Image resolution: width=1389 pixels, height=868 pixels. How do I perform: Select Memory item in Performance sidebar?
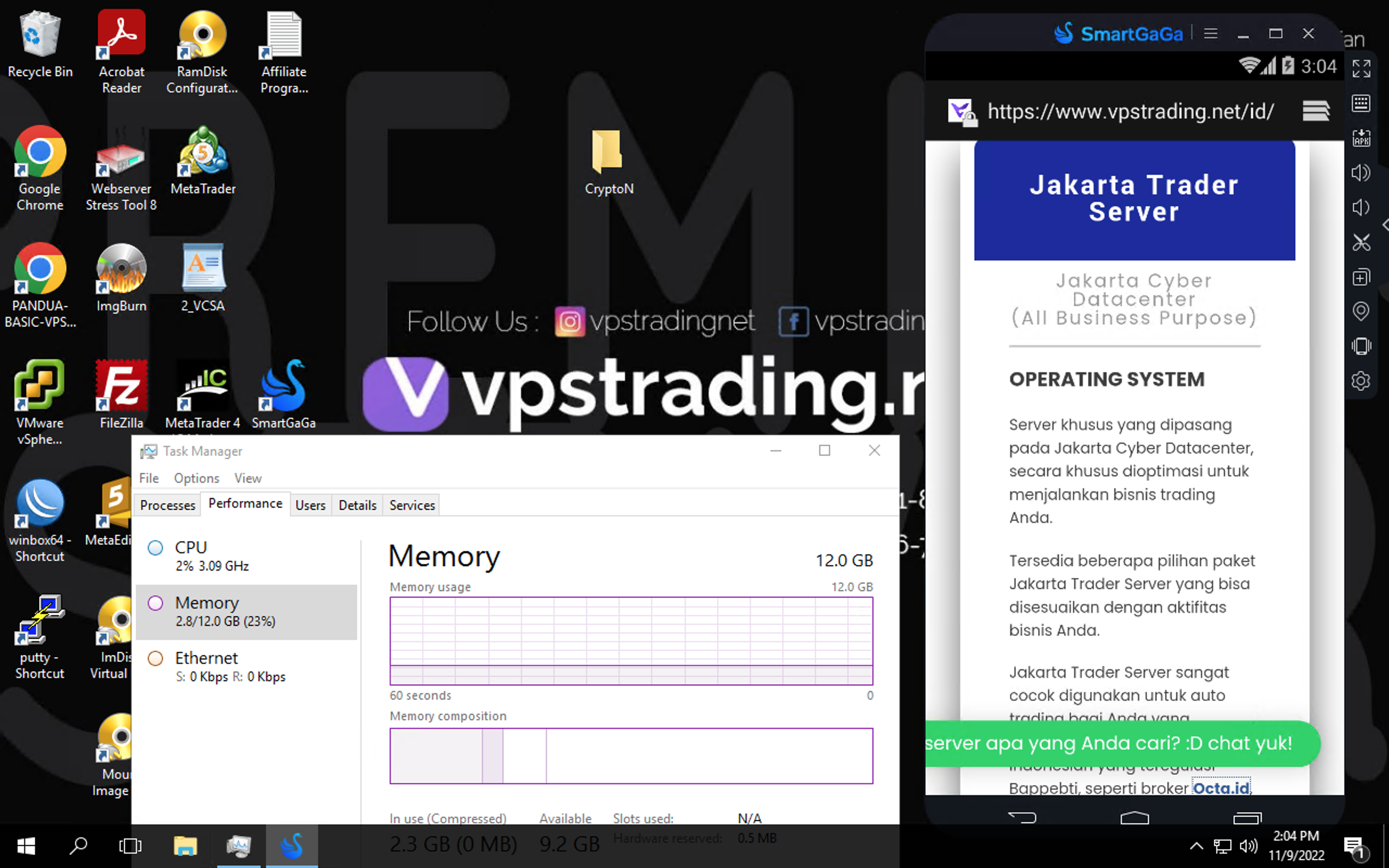point(247,612)
